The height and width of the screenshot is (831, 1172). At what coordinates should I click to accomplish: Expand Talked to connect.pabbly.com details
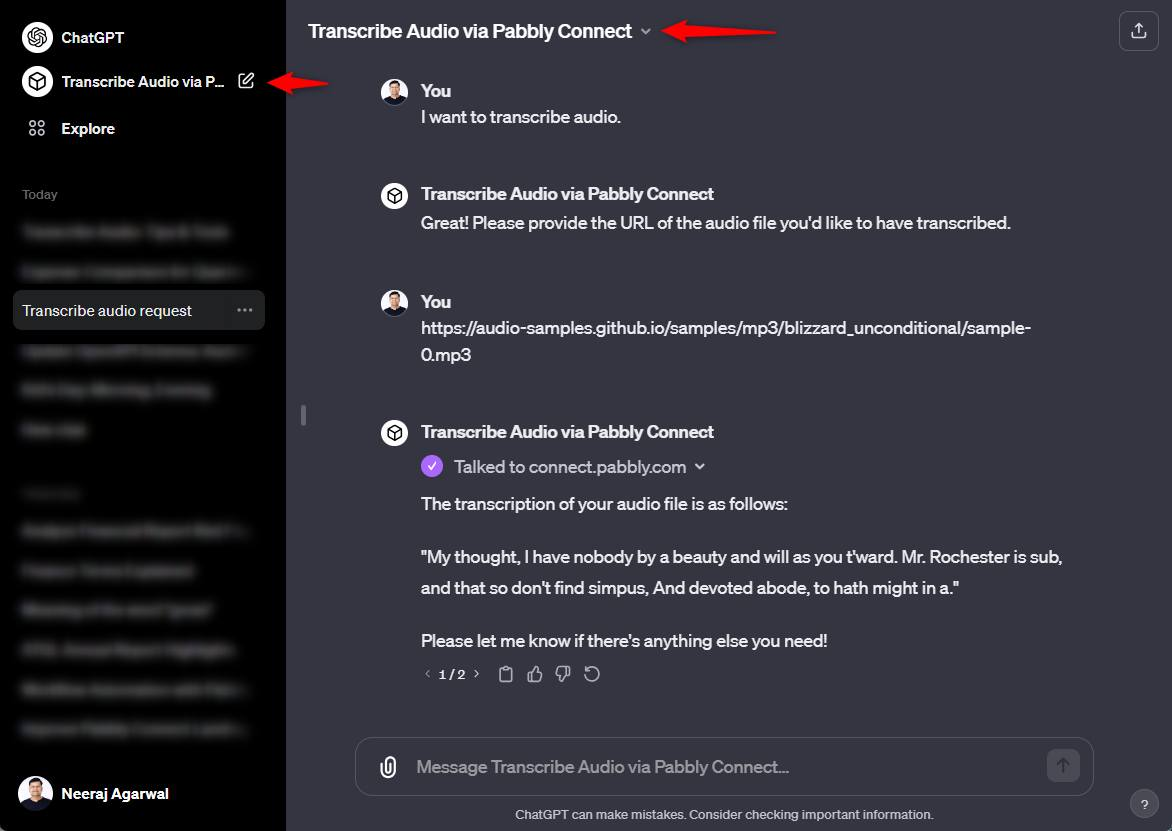coord(700,466)
